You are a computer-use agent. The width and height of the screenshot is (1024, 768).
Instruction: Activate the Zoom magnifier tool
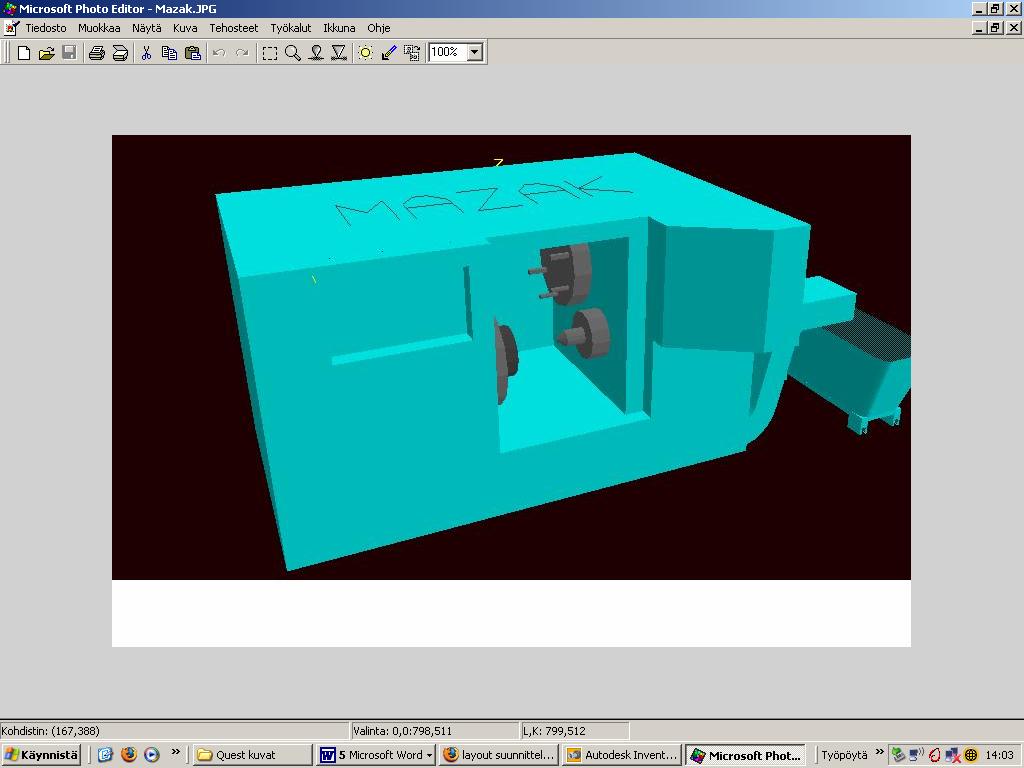pyautogui.click(x=293, y=53)
